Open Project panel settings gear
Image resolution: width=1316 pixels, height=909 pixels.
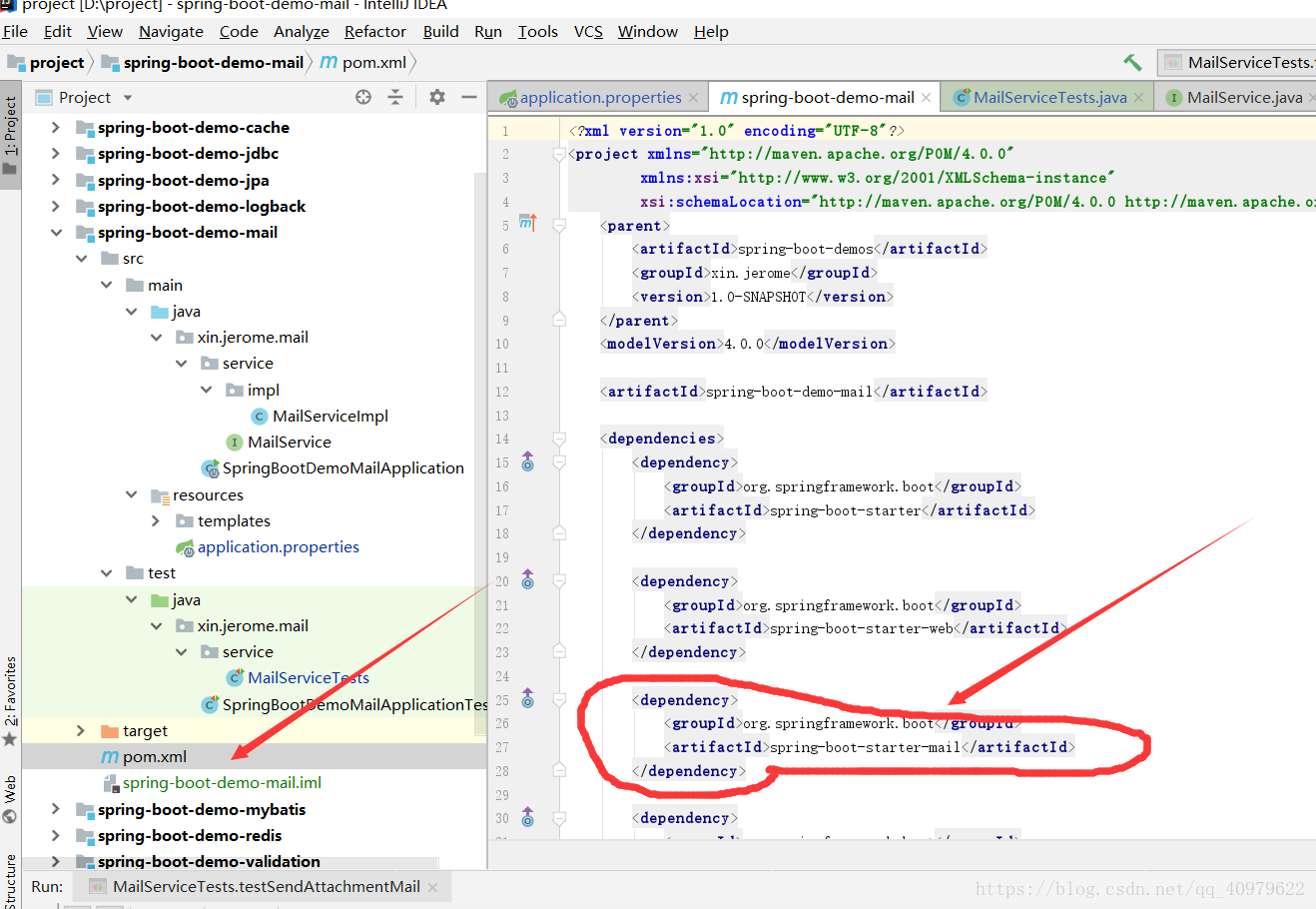[x=437, y=97]
